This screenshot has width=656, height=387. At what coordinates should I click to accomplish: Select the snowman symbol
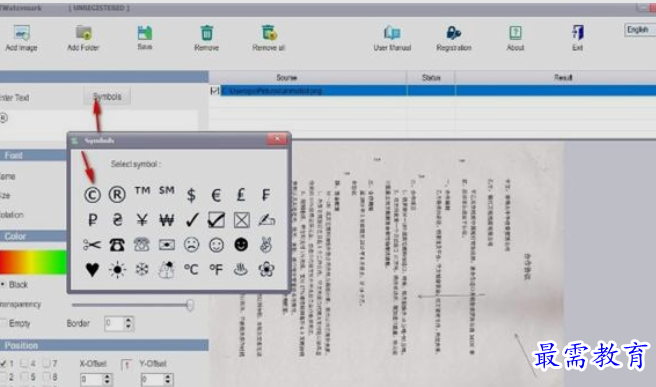[x=167, y=269]
